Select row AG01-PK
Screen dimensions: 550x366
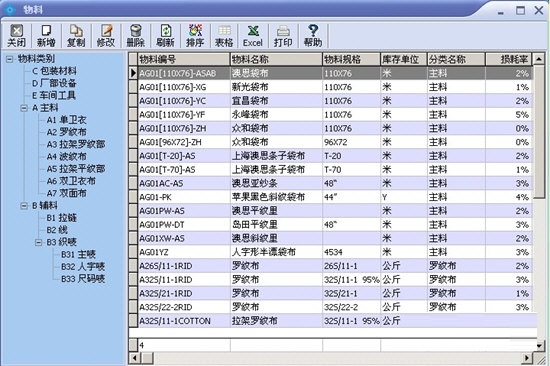click(335, 197)
